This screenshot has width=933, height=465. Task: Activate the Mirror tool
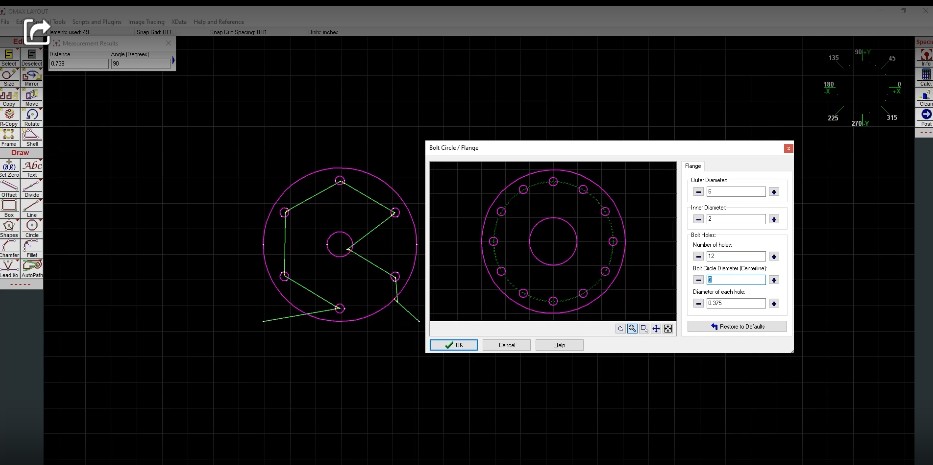(32, 77)
